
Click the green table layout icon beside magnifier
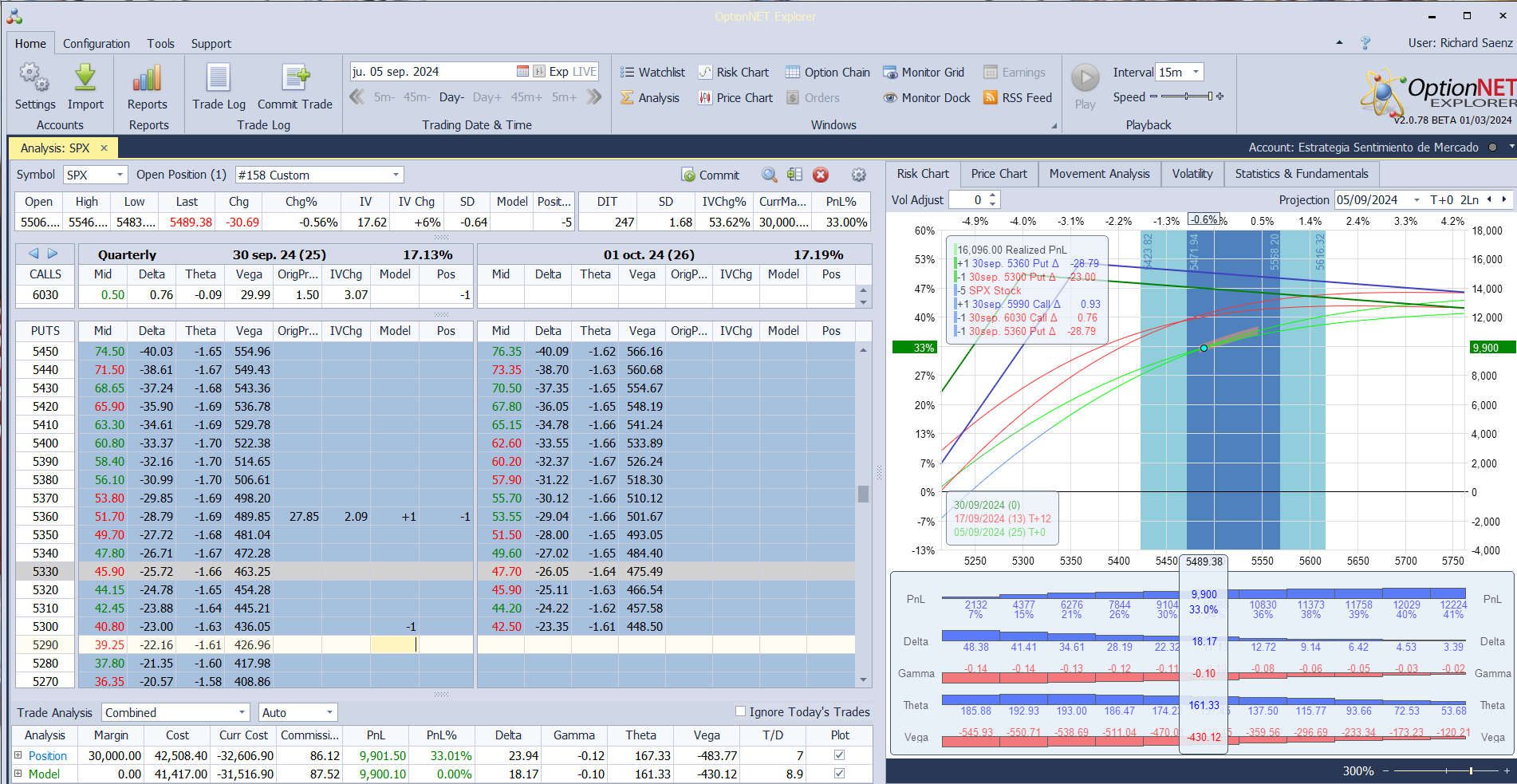point(794,175)
